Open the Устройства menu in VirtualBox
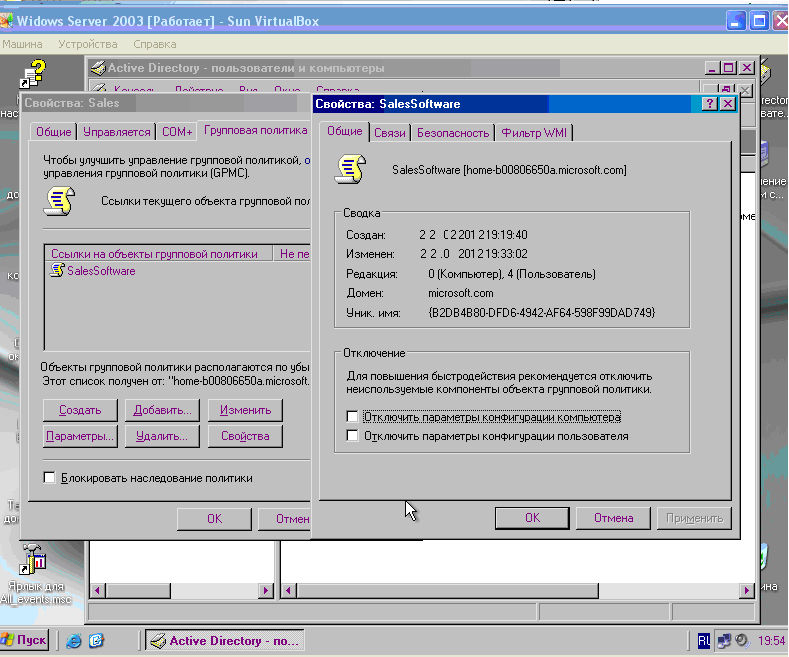 click(x=88, y=44)
